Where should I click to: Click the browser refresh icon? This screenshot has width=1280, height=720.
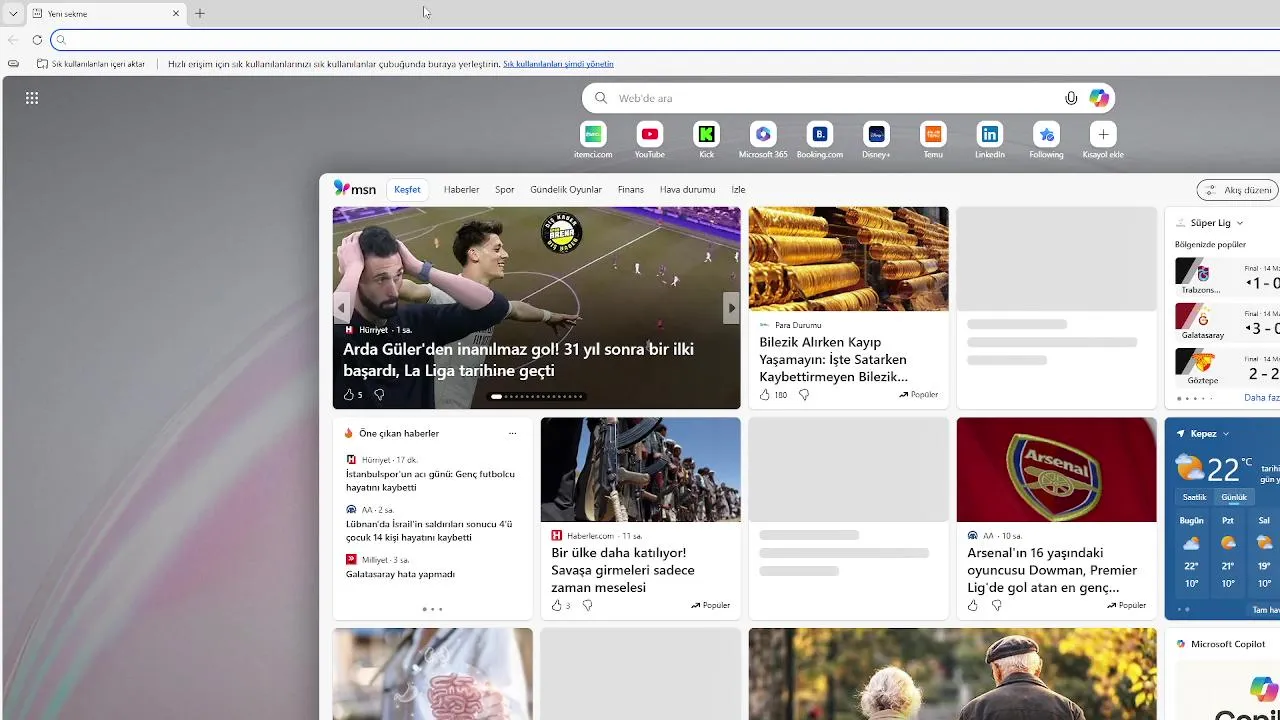(37, 40)
